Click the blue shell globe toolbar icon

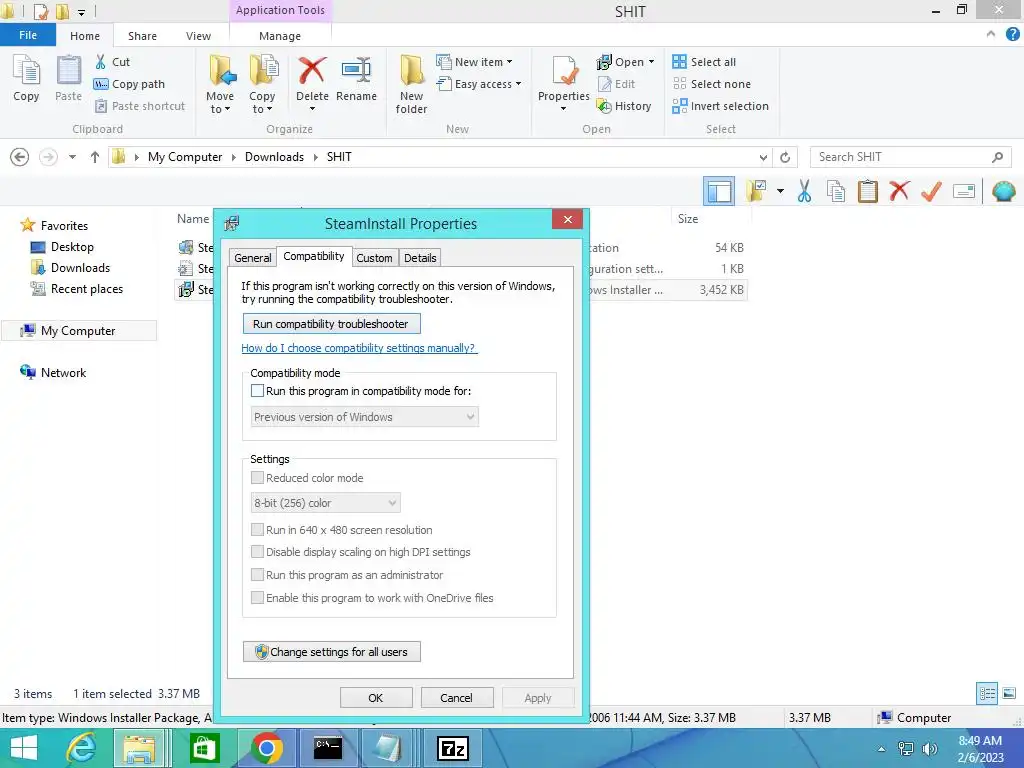(1004, 191)
